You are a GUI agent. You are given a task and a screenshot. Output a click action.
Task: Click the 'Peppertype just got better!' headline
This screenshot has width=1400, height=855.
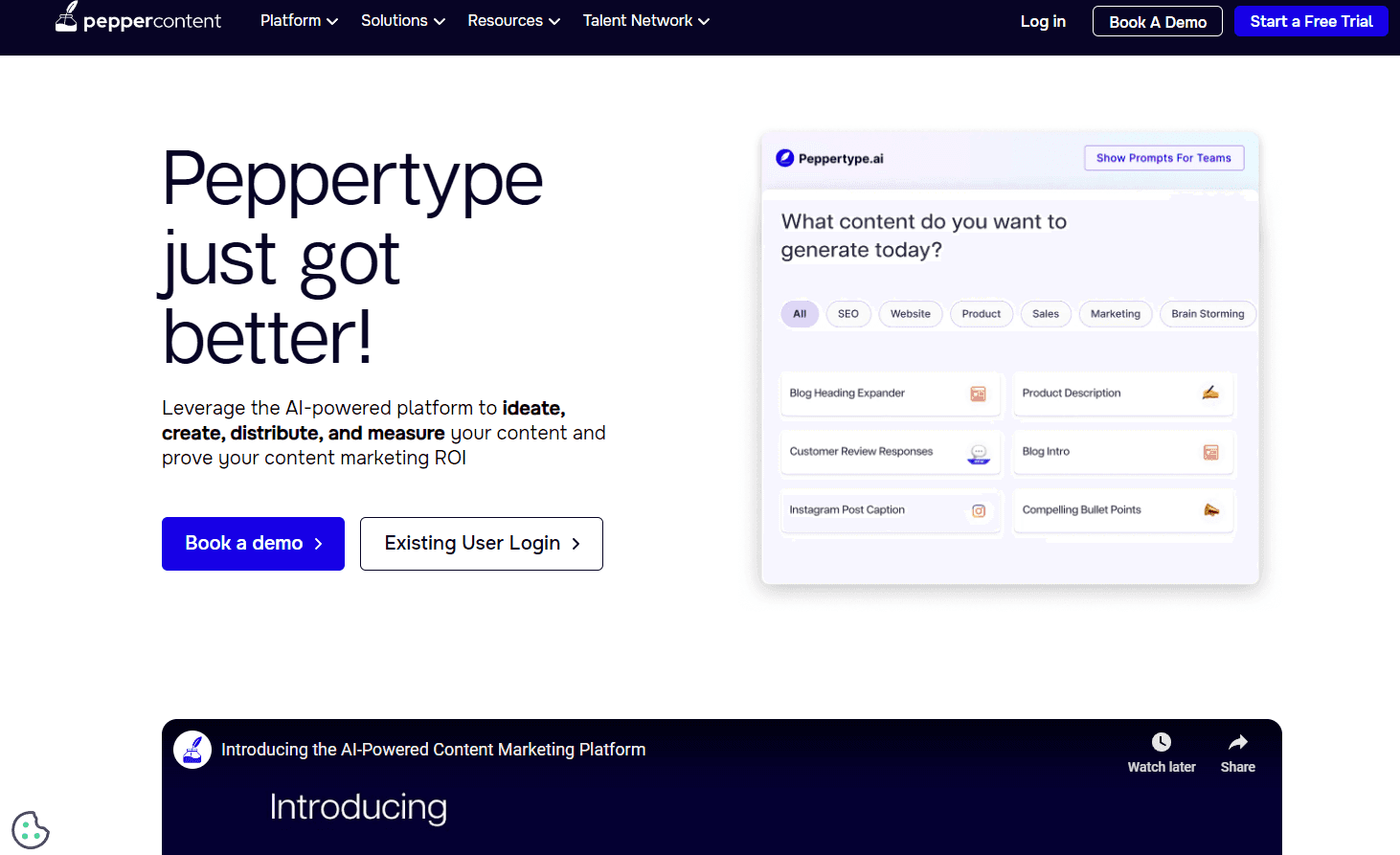pyautogui.click(x=352, y=259)
